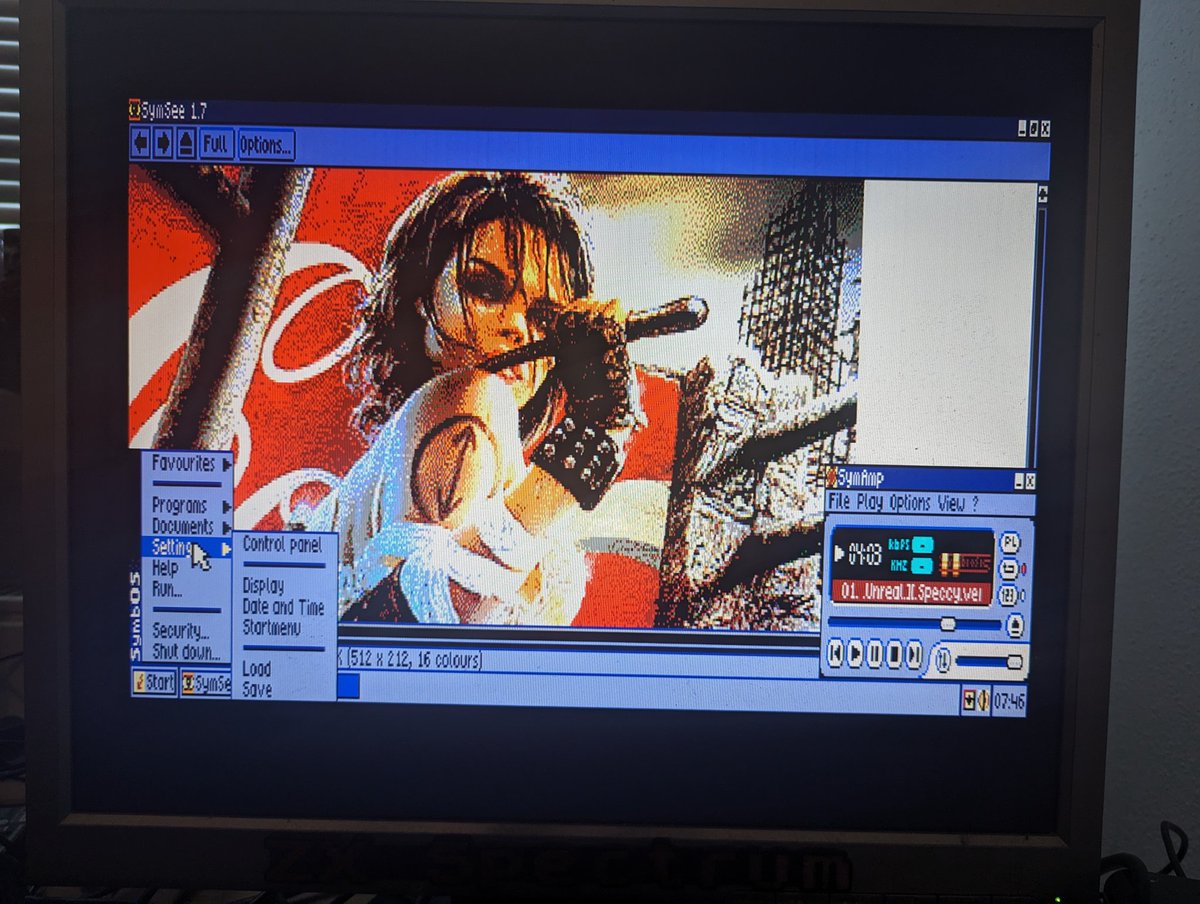Expand the Favourites submenu
1200x904 pixels.
pyautogui.click(x=187, y=464)
